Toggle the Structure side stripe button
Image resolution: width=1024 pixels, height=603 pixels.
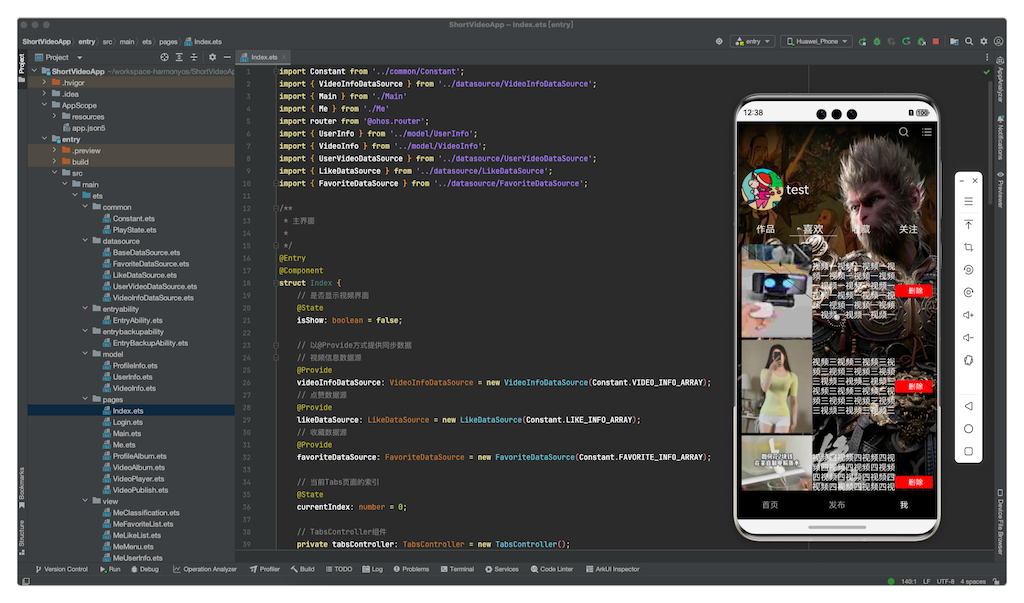22,537
